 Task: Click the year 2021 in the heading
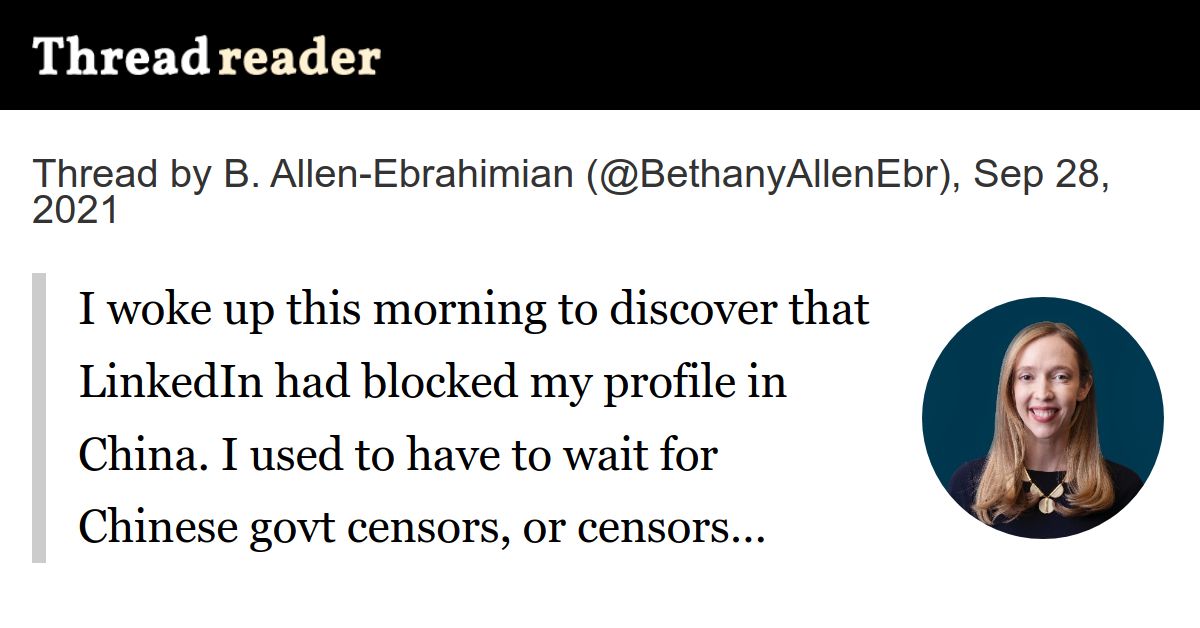coord(75,210)
